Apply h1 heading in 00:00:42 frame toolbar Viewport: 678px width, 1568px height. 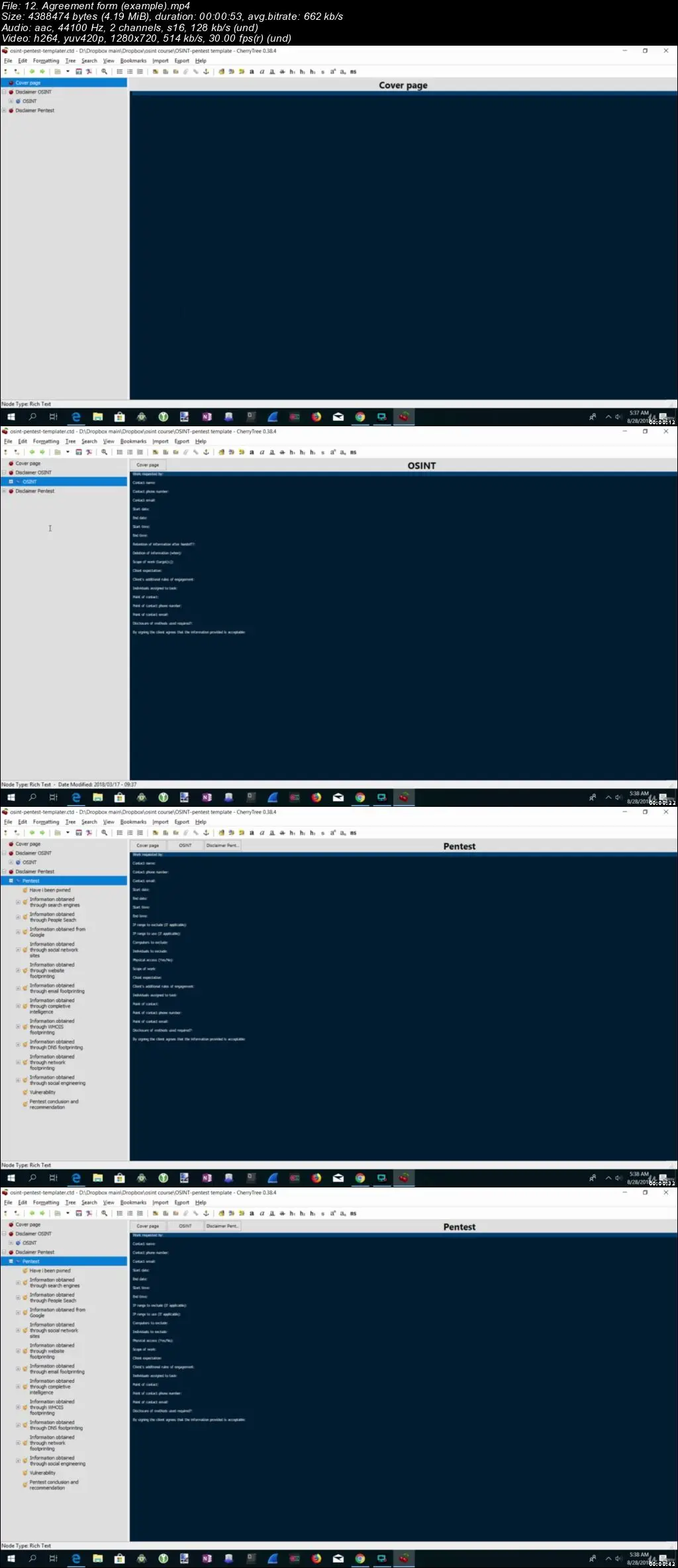tap(292, 1213)
